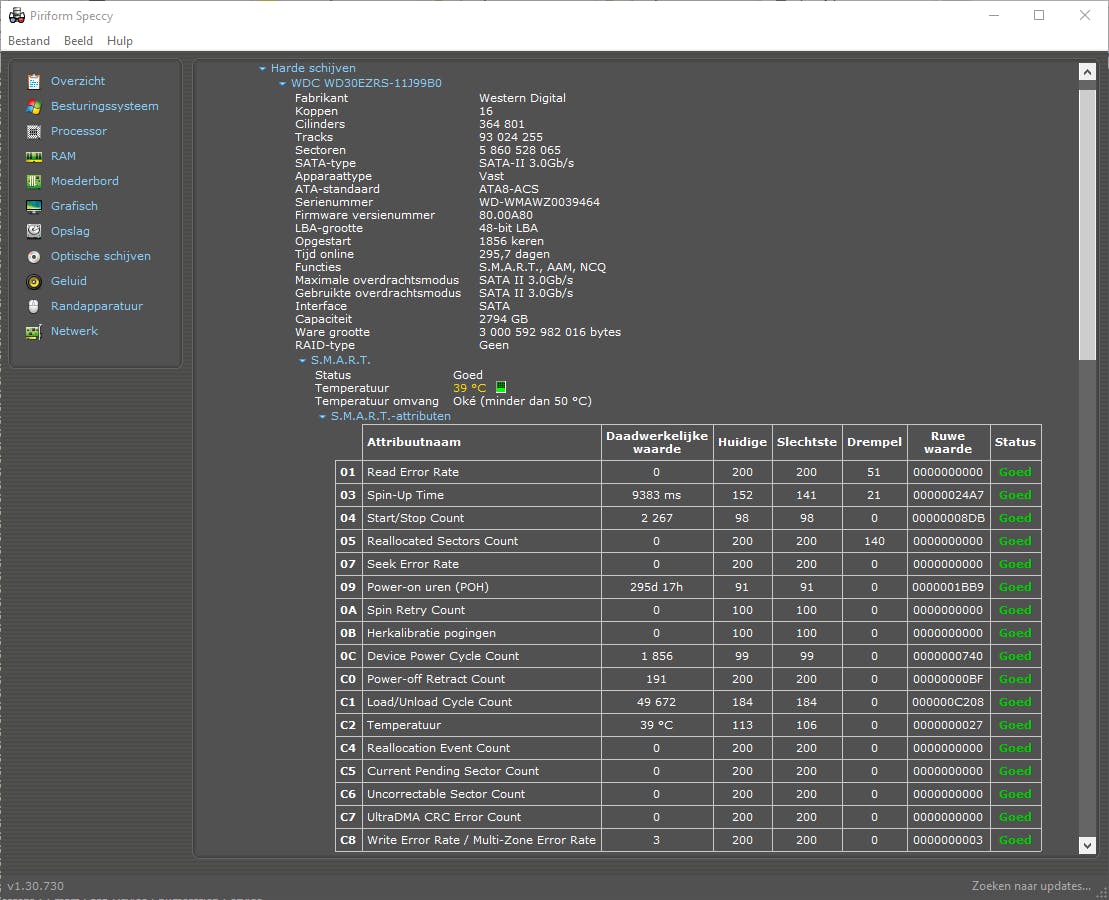Open the Beeld menu

pos(78,41)
